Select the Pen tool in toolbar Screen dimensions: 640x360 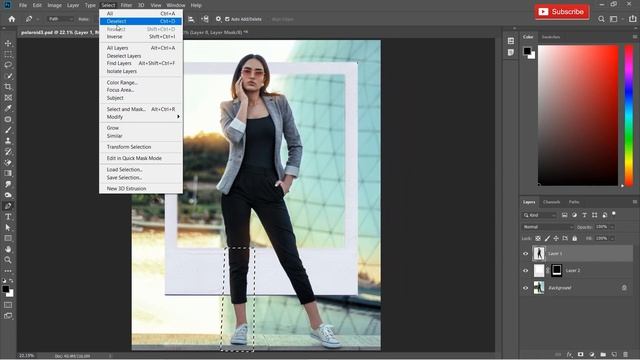point(8,206)
